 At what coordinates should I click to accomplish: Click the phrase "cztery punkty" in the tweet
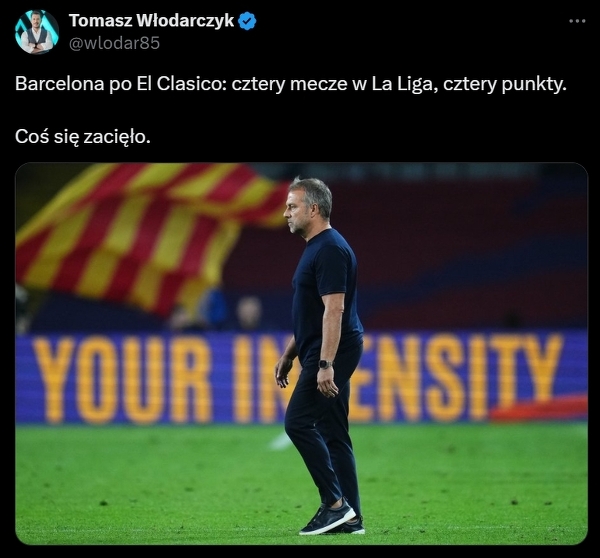pos(504,84)
